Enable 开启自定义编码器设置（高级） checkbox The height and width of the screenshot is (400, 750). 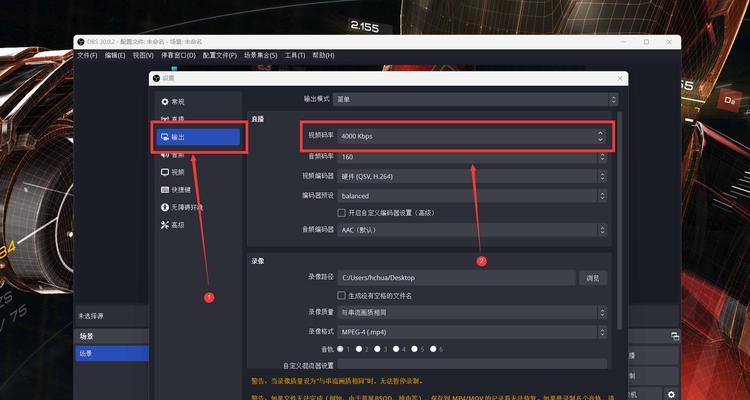pos(342,213)
